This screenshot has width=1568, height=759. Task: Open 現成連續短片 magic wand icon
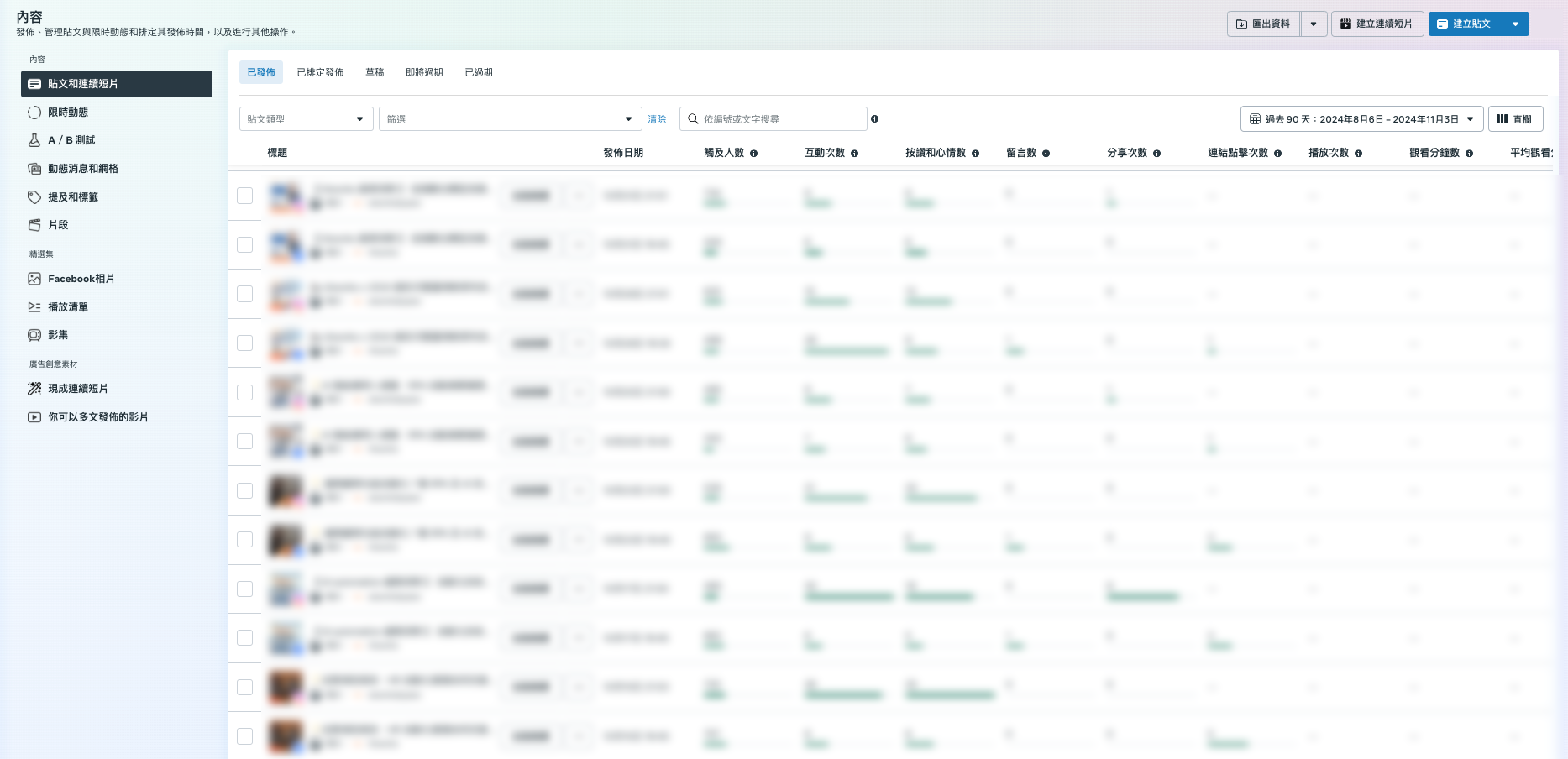(x=34, y=389)
